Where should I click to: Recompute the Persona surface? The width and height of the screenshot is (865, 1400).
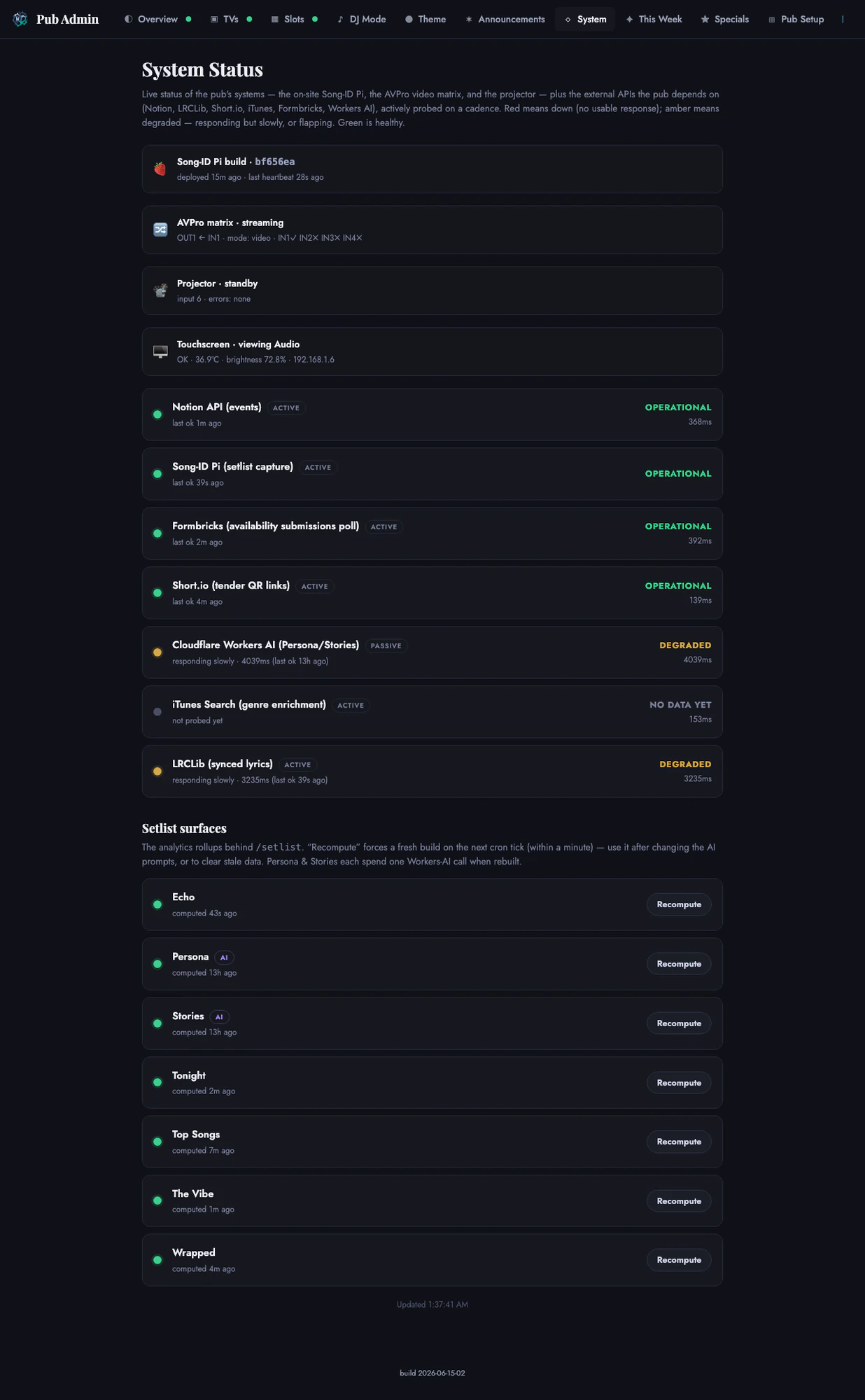(x=679, y=964)
